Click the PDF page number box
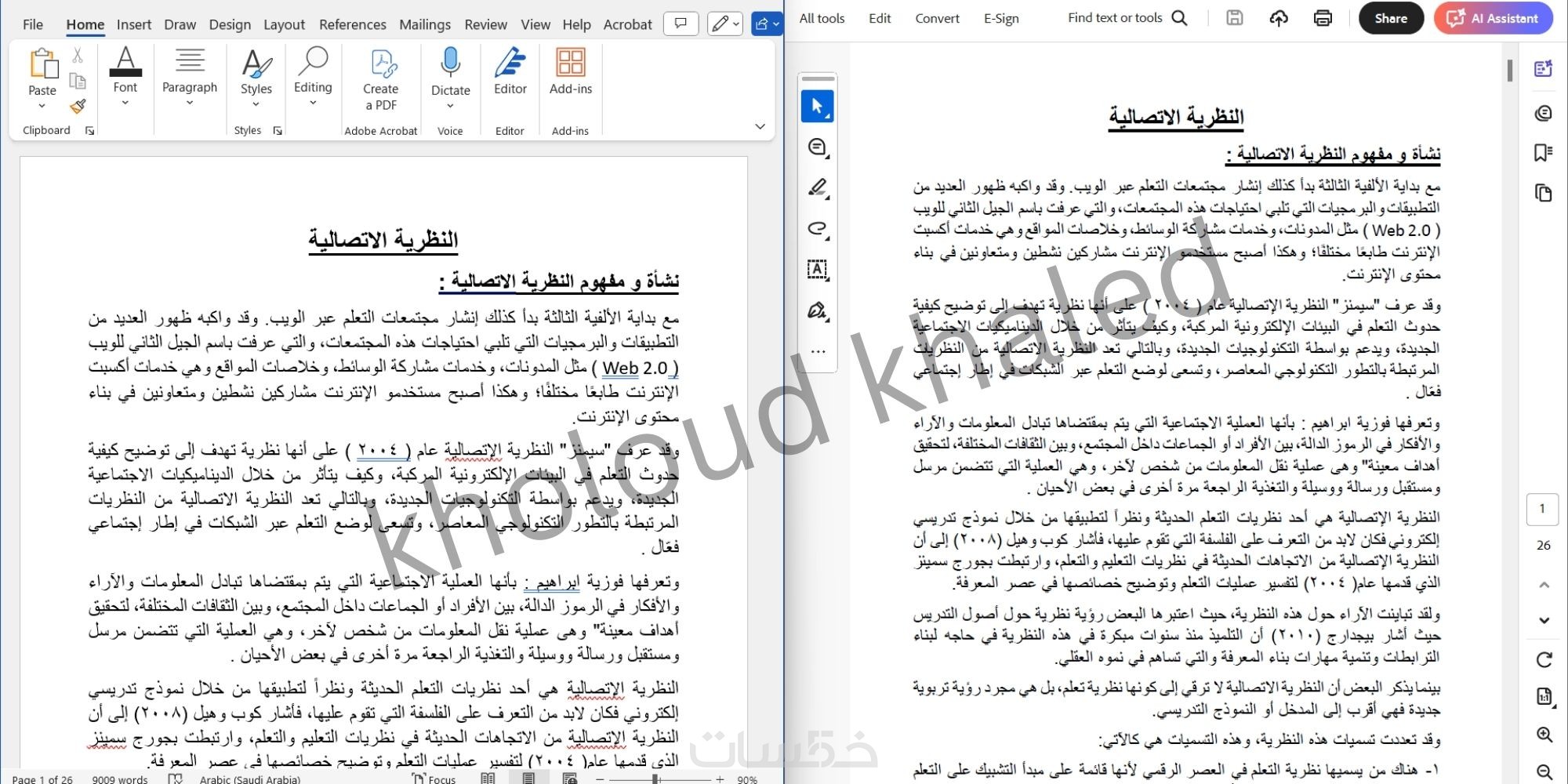1568x784 pixels. pos(1542,509)
